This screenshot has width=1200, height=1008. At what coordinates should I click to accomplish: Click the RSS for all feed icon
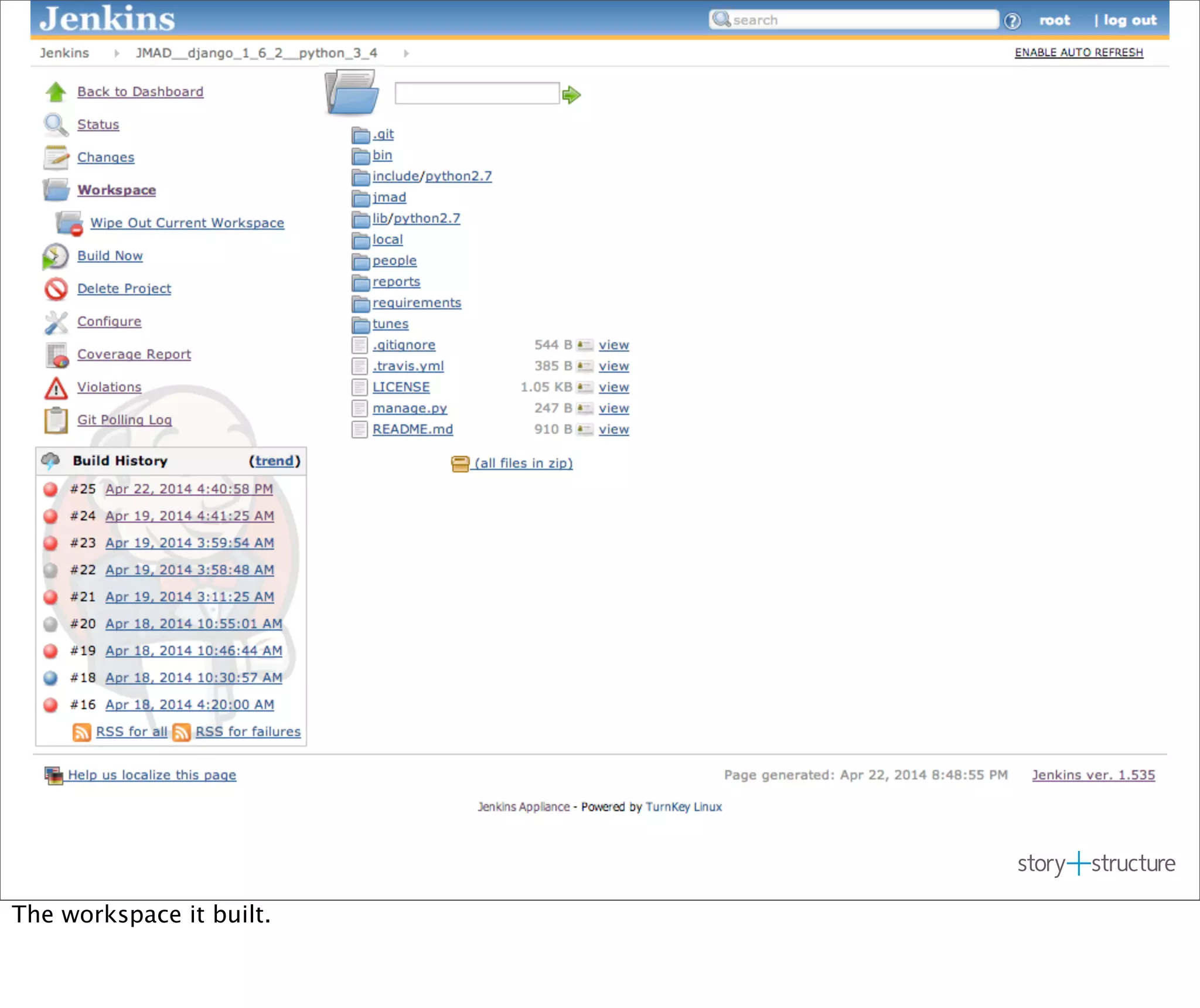tap(81, 732)
